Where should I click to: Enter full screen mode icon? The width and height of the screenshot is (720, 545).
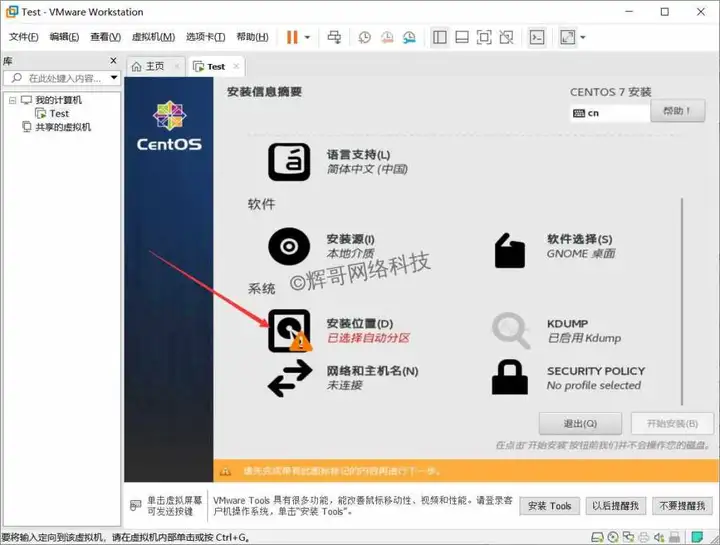484,37
